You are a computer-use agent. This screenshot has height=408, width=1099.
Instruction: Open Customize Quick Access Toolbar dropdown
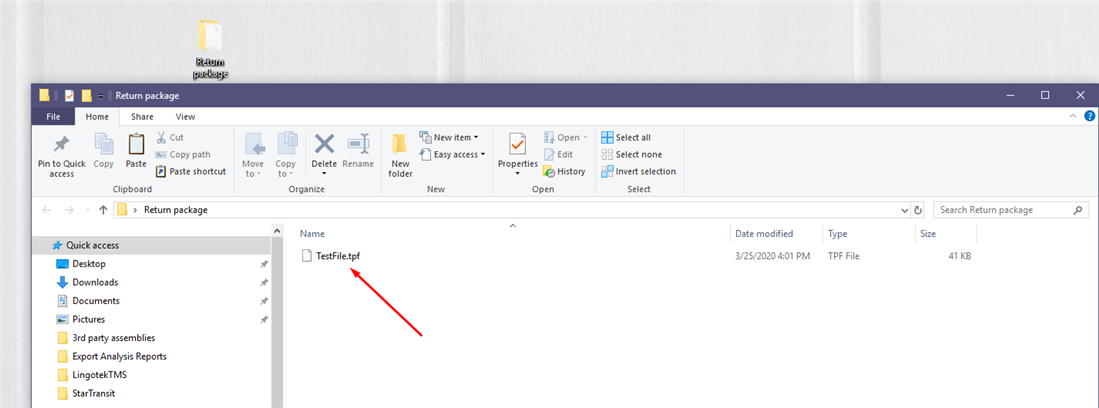coord(101,96)
